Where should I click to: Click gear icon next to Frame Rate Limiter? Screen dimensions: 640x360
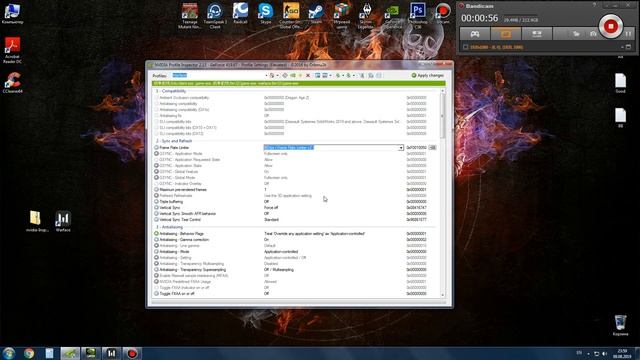pyautogui.click(x=156, y=148)
